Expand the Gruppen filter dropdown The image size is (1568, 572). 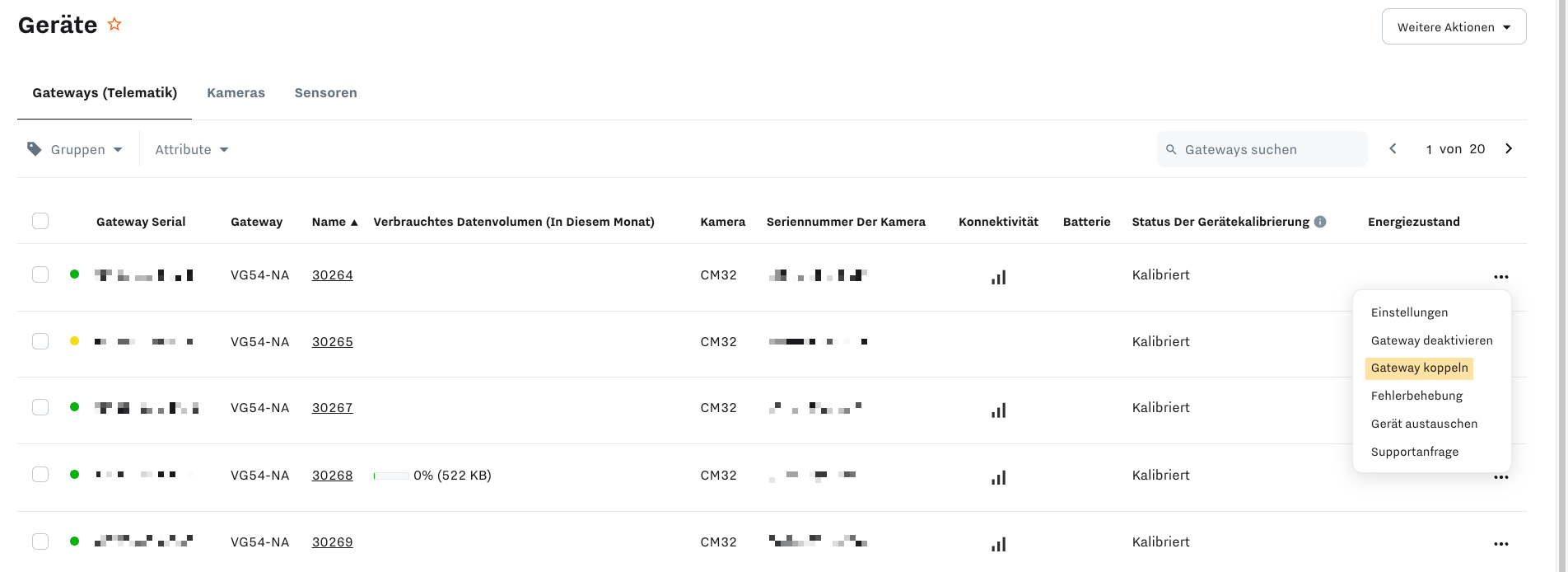click(x=75, y=149)
